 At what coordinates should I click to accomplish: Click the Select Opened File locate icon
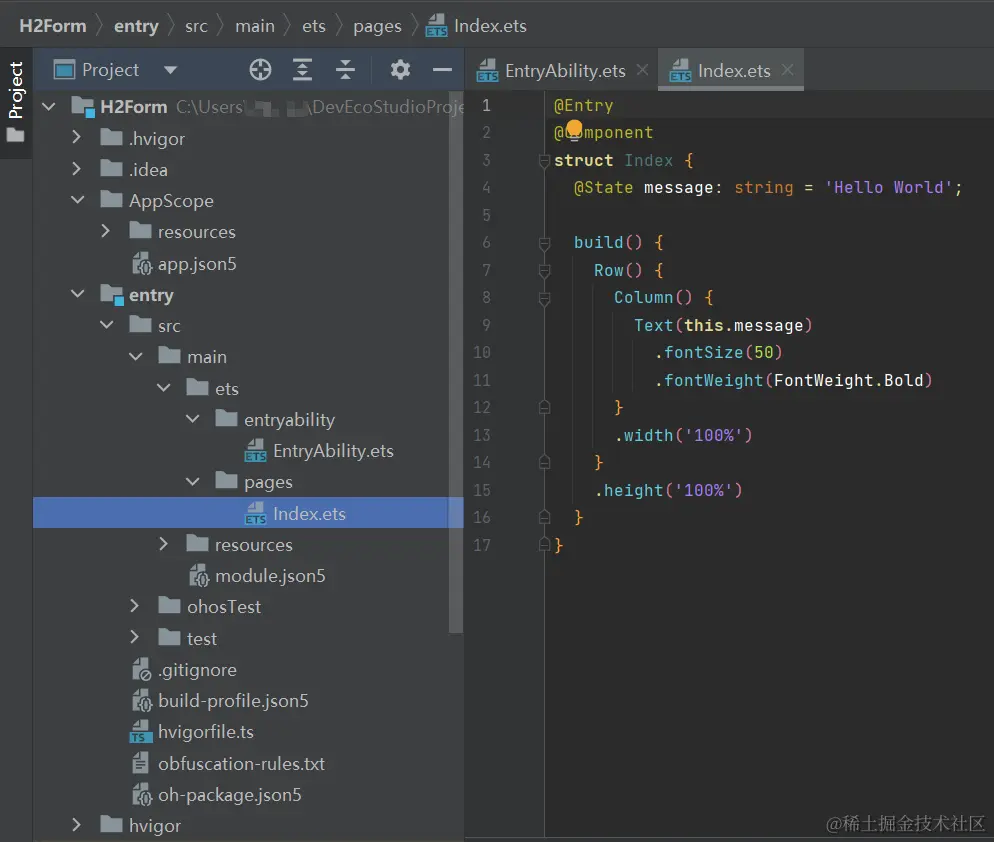(260, 69)
